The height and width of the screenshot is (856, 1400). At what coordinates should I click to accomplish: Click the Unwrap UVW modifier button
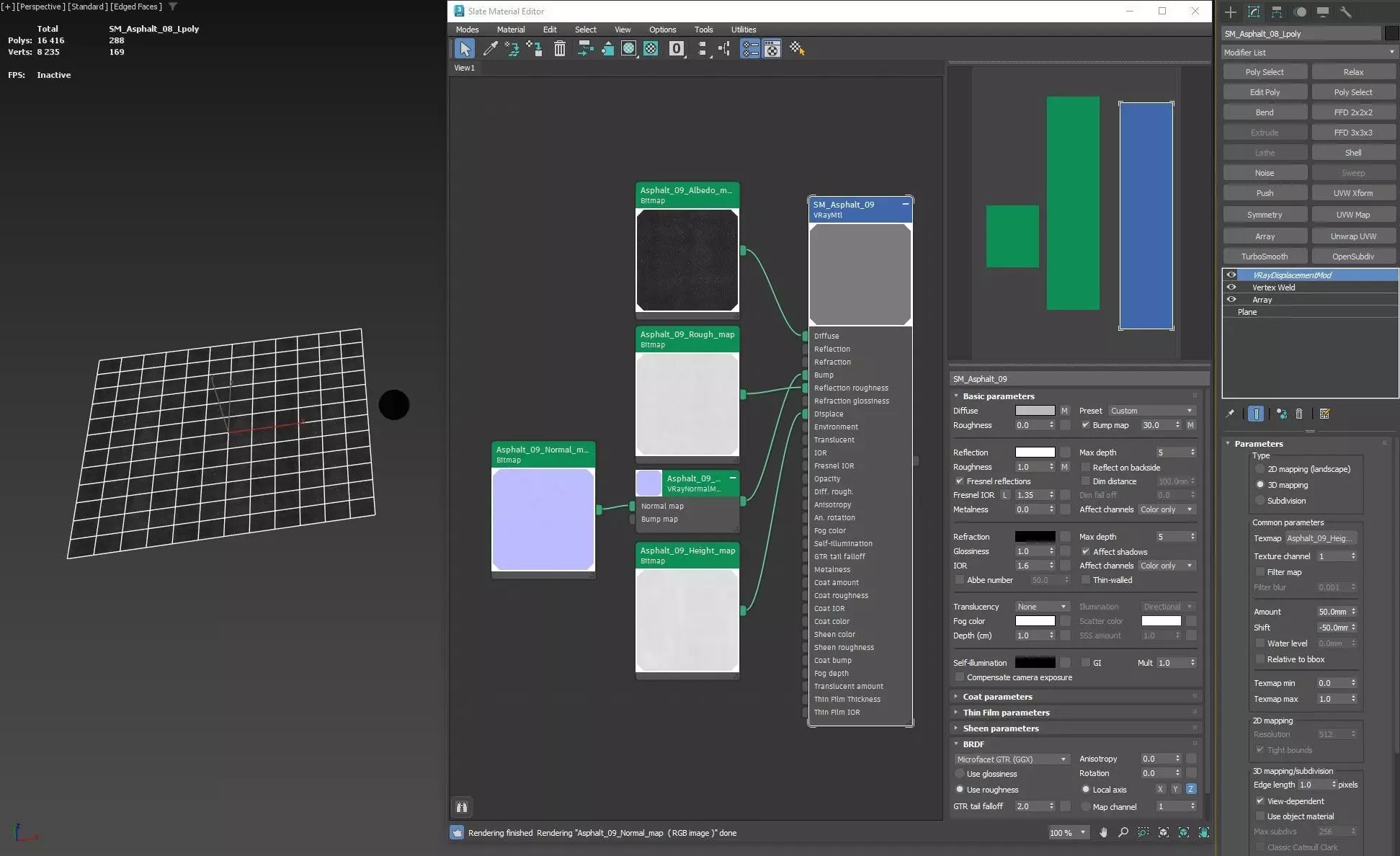1352,236
